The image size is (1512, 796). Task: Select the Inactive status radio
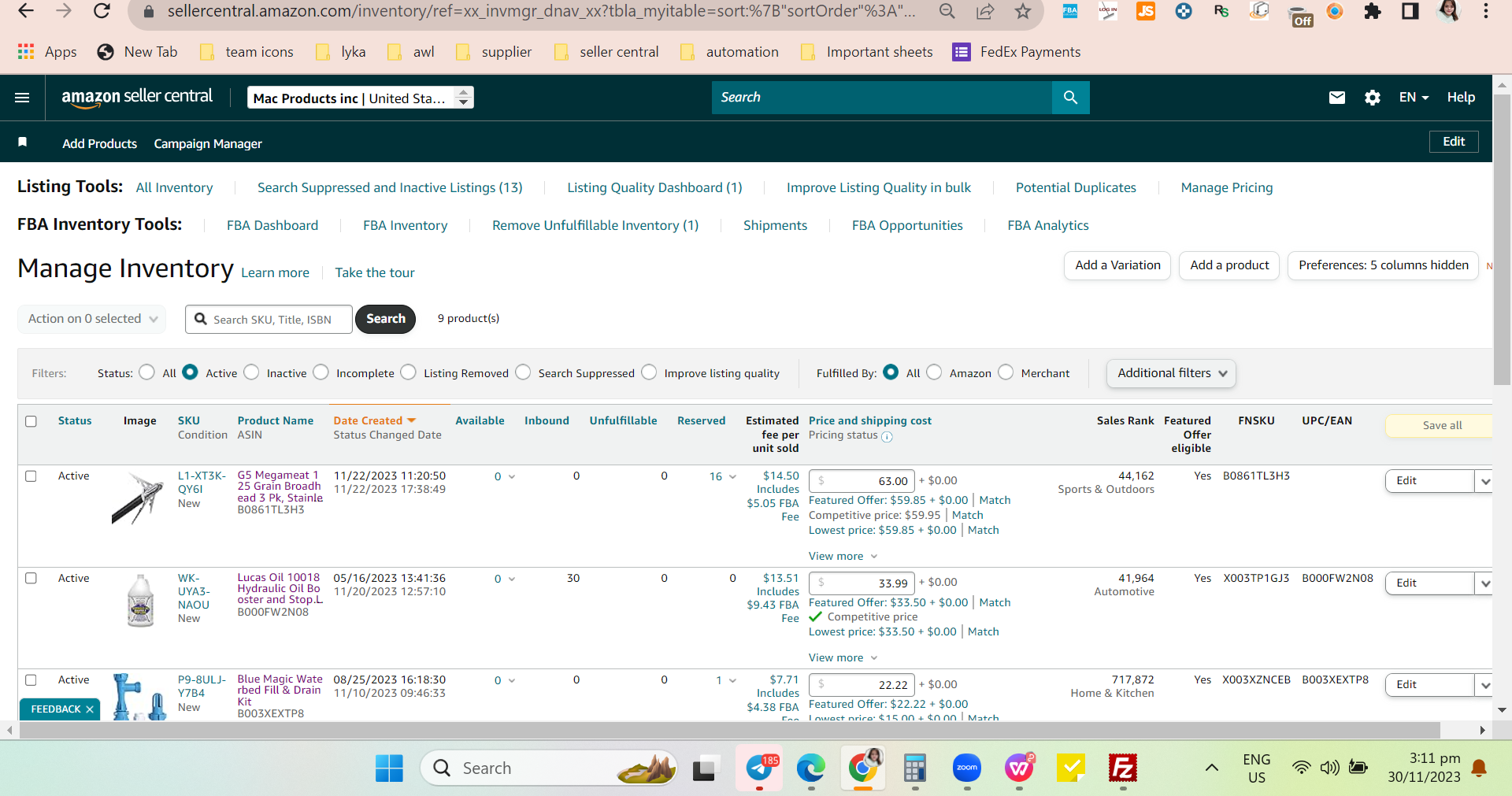251,372
